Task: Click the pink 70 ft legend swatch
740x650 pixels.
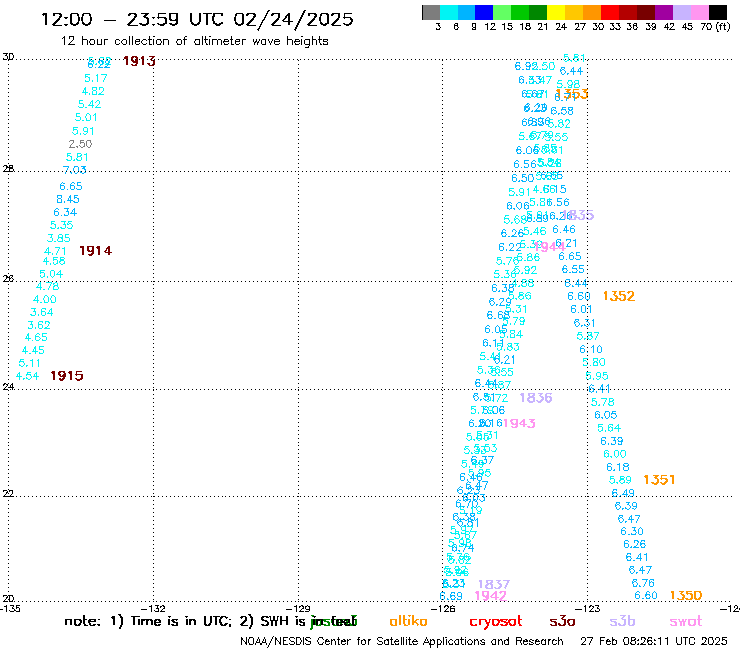Action: 699,12
